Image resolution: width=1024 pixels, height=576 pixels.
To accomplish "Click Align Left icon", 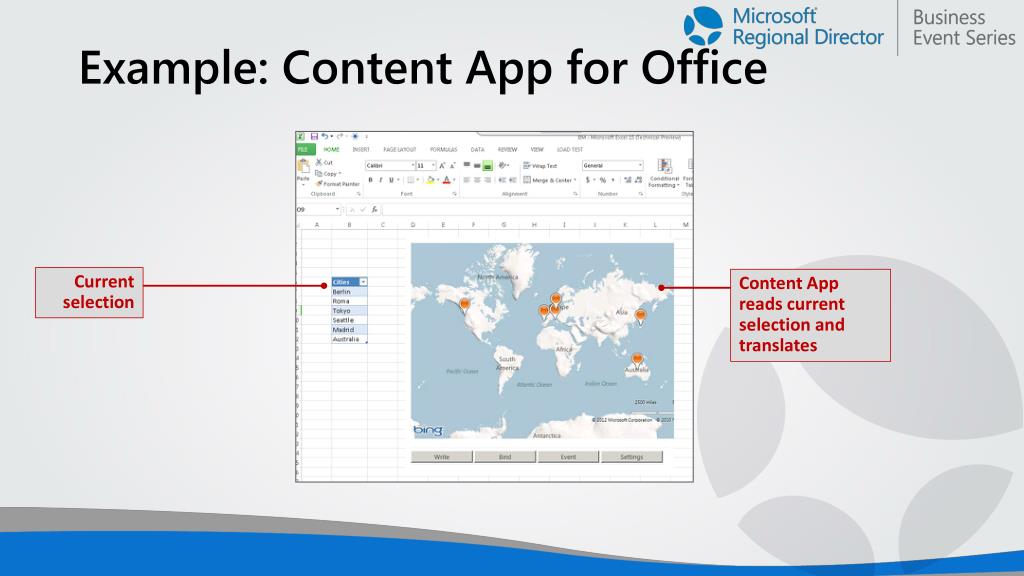I will pos(466,180).
